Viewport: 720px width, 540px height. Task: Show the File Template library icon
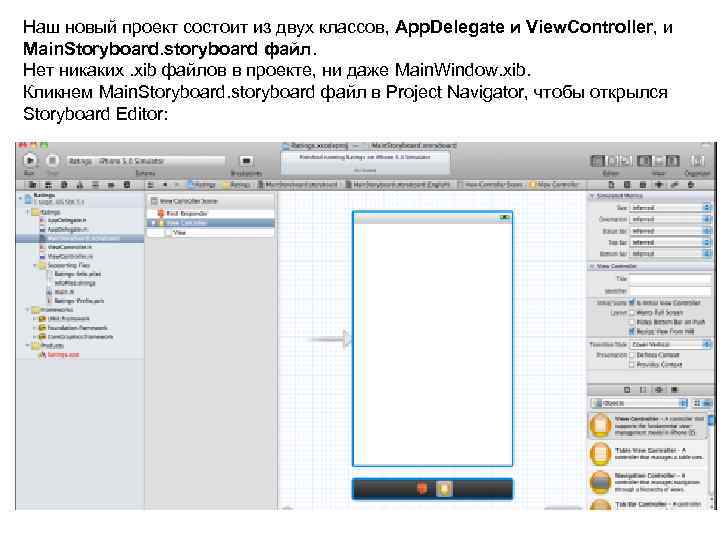click(627, 390)
